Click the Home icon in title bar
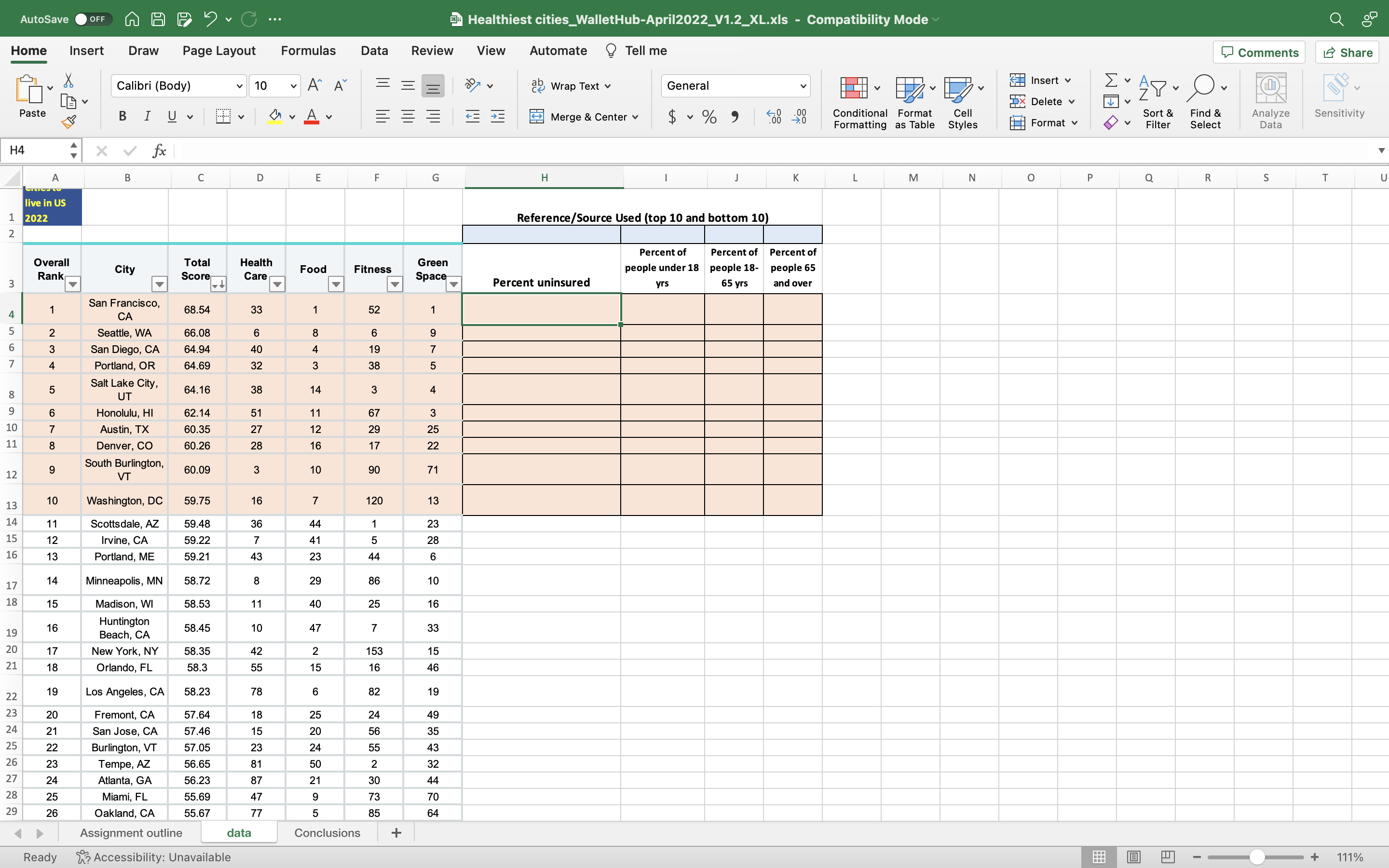This screenshot has height=868, width=1389. 132,19
